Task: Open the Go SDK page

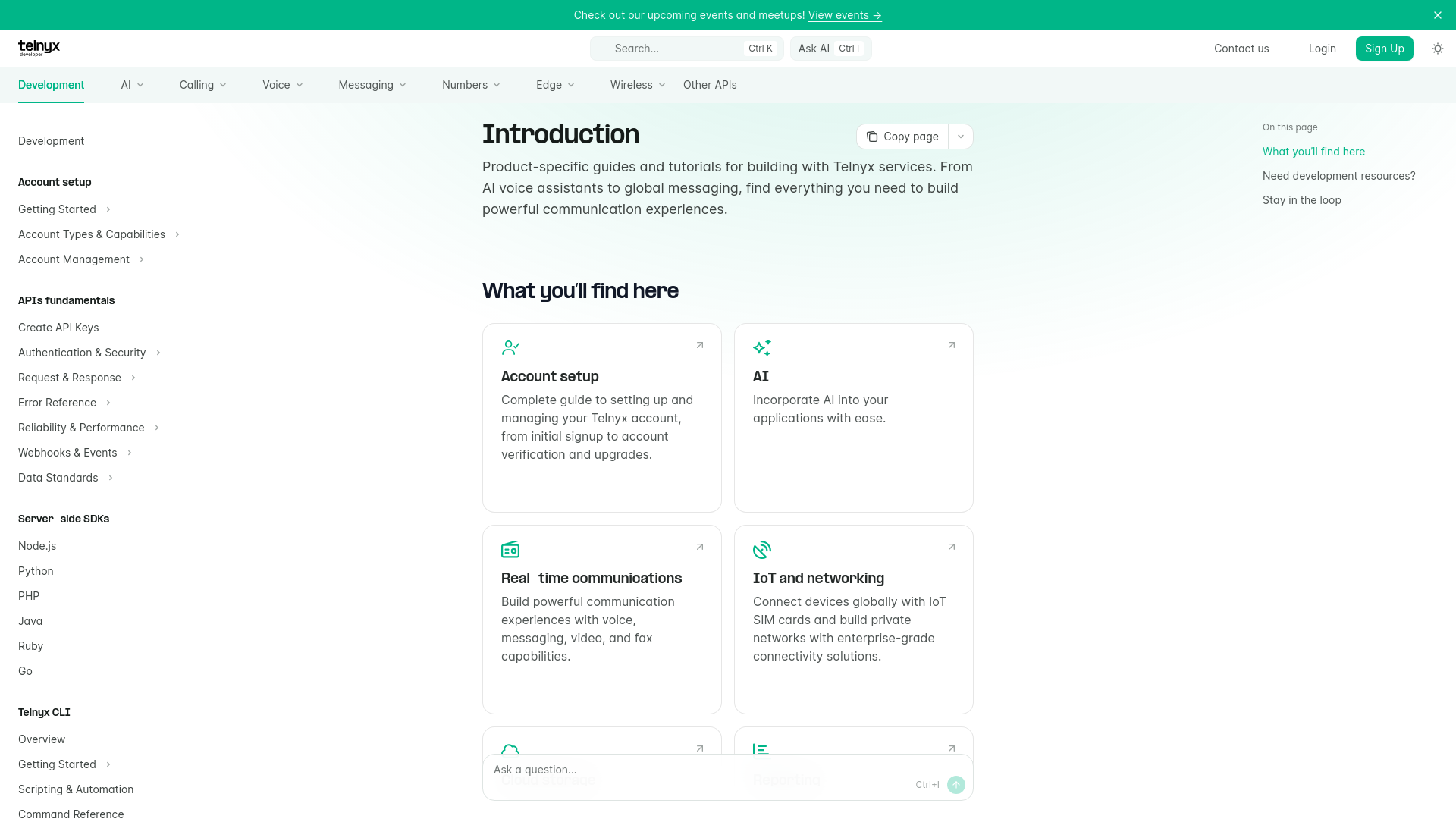Action: 25,671
